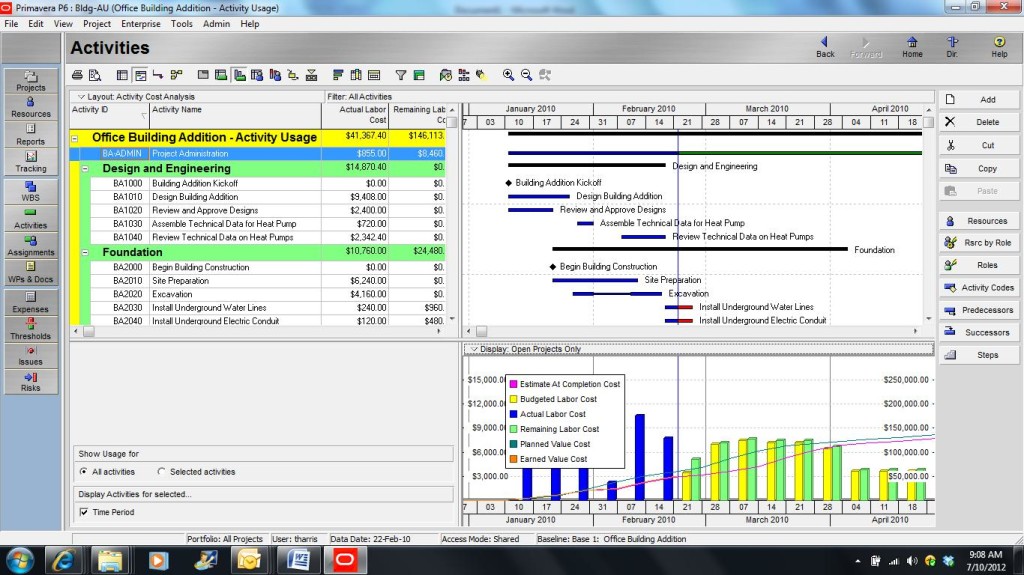Viewport: 1024px width, 575px height.
Task: Open the Help icon top right
Action: click(999, 47)
